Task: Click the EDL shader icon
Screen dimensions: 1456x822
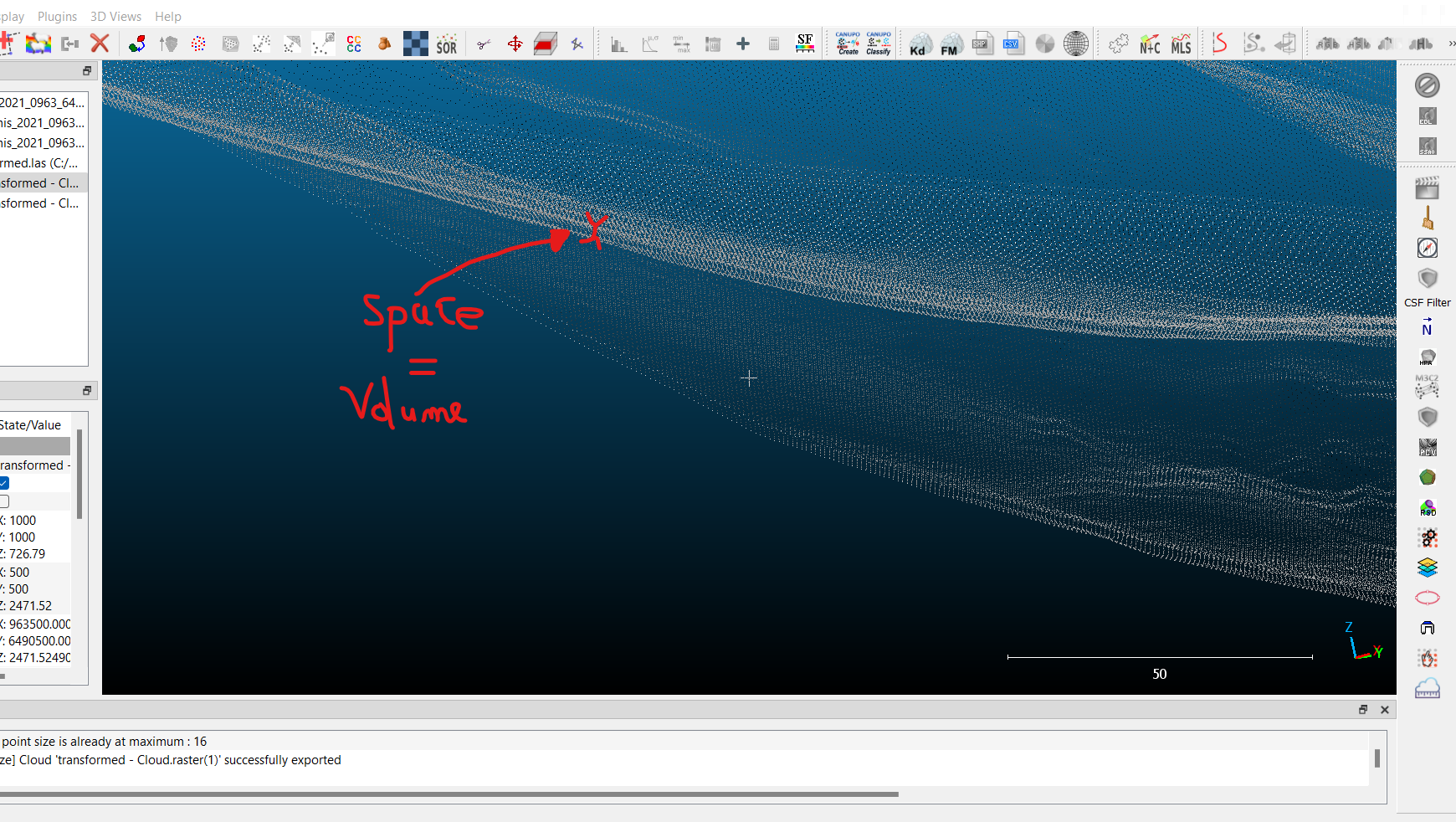Action: coord(1428,116)
